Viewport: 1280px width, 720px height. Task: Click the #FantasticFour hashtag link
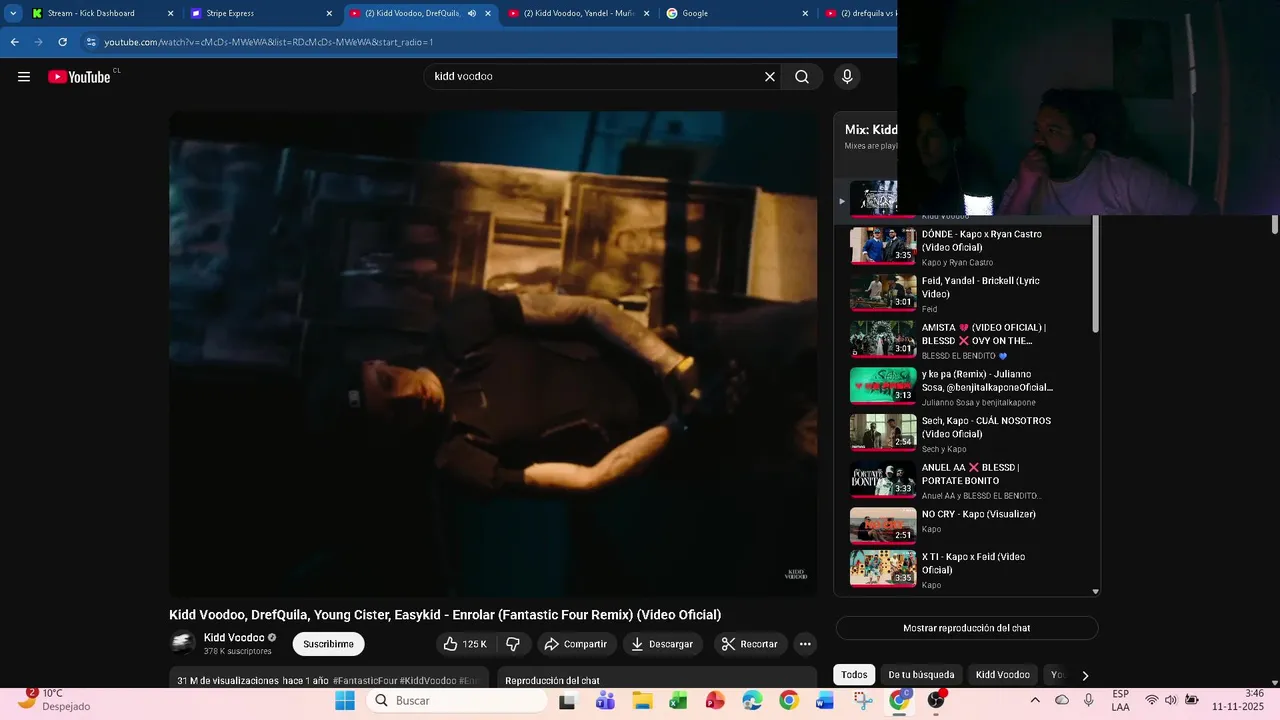(364, 681)
